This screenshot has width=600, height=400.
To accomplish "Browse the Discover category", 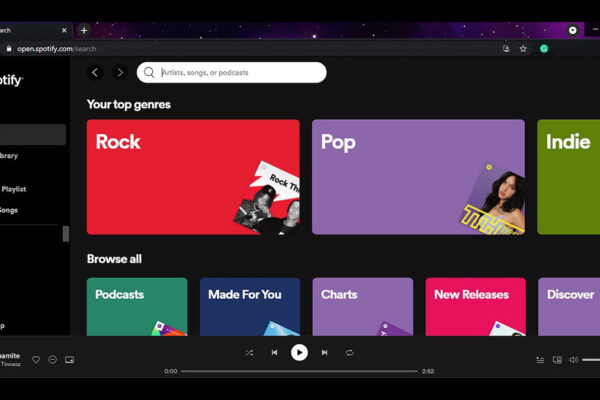I will tap(569, 307).
